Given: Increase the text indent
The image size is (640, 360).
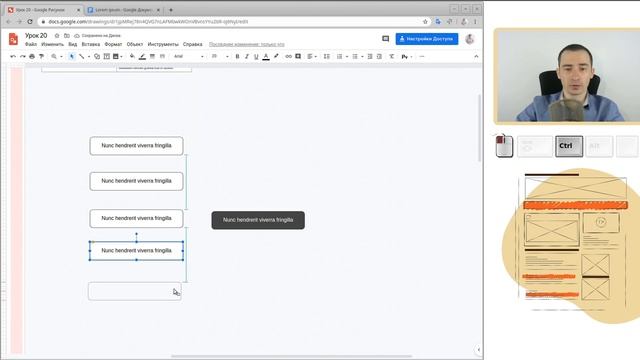Looking at the screenshot, I should (379, 57).
